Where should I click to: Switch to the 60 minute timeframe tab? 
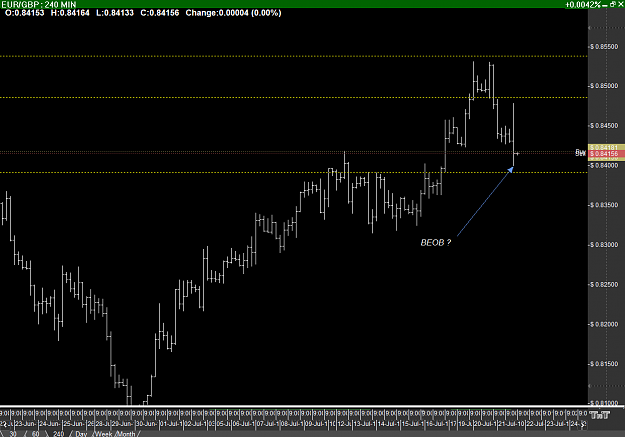(35, 434)
